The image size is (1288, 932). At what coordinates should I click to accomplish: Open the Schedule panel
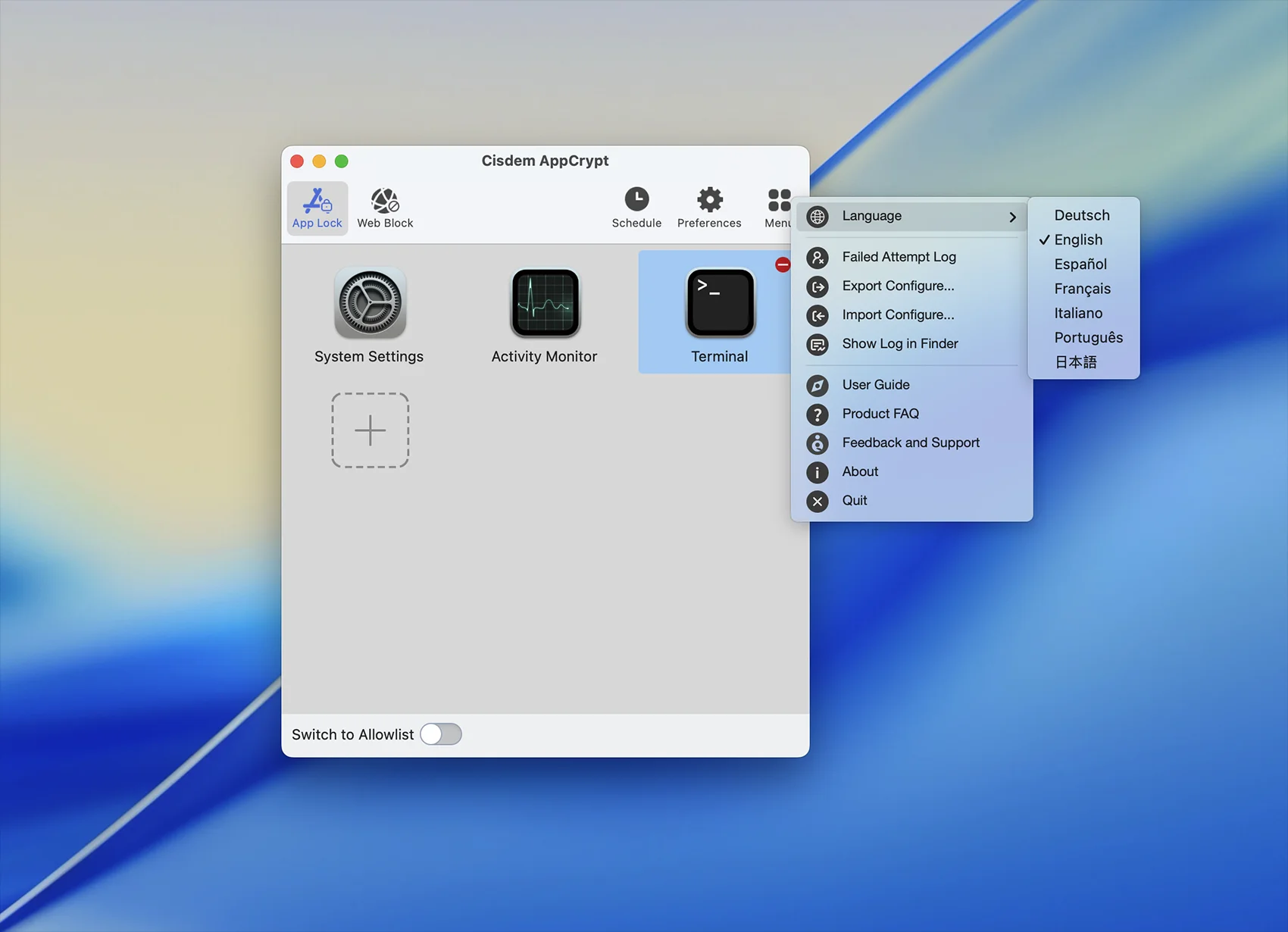pyautogui.click(x=636, y=208)
